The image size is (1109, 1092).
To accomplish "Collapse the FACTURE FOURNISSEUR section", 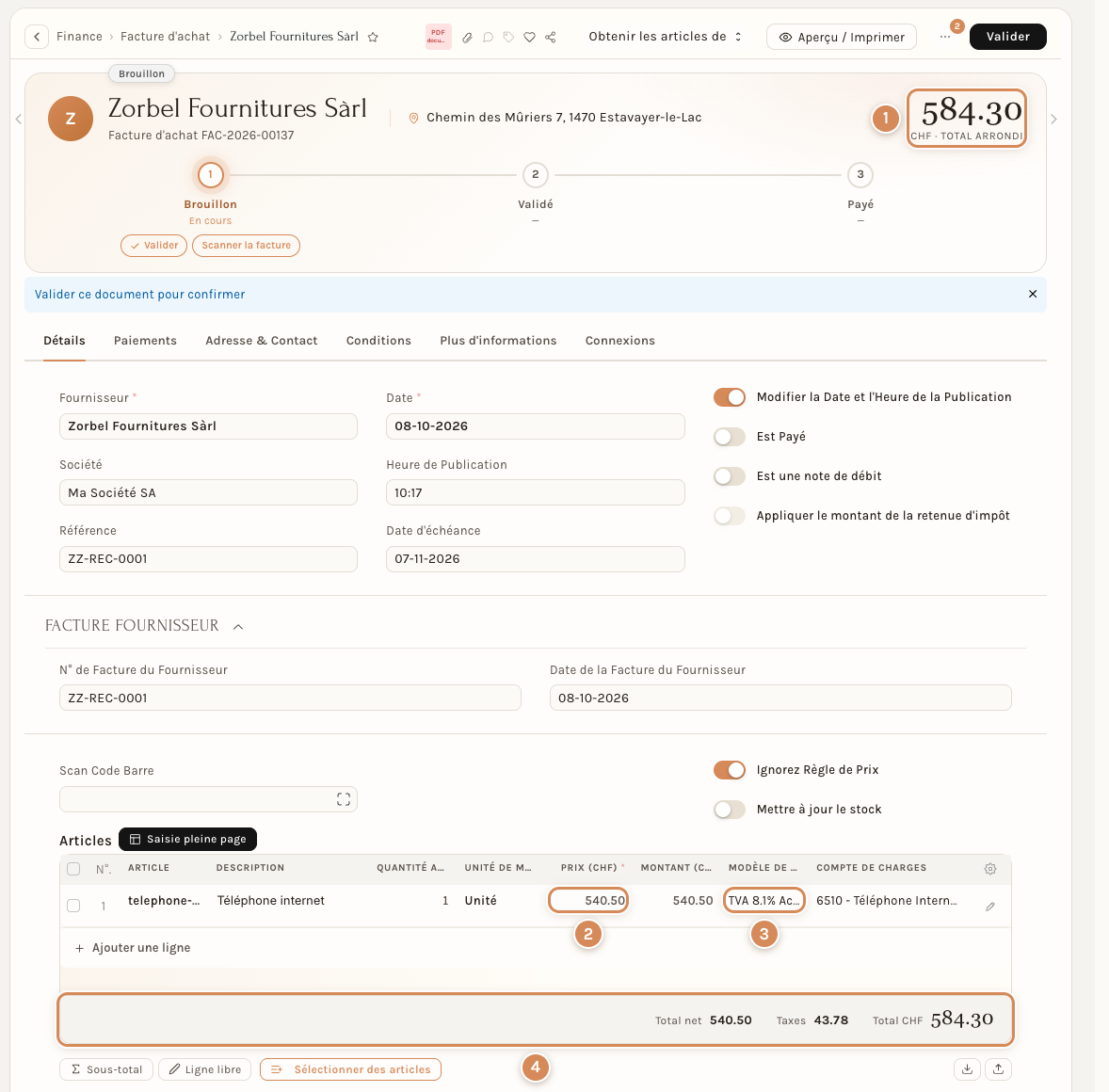I will (x=238, y=627).
